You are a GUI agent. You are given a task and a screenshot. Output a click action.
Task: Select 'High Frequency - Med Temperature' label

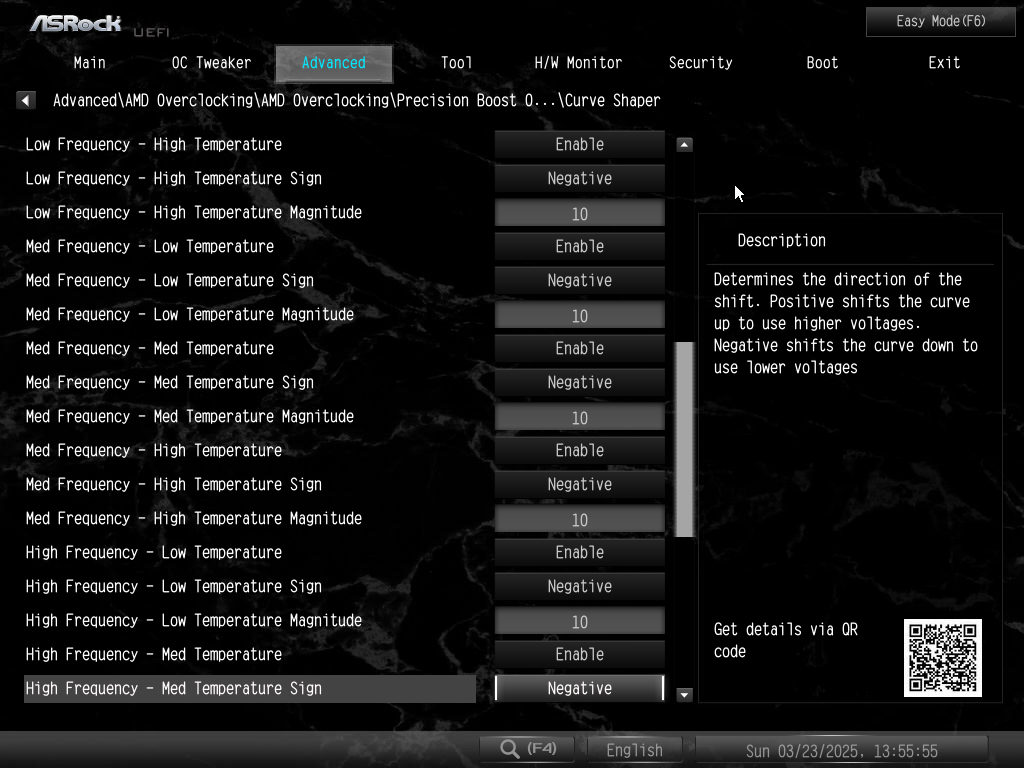coord(153,654)
